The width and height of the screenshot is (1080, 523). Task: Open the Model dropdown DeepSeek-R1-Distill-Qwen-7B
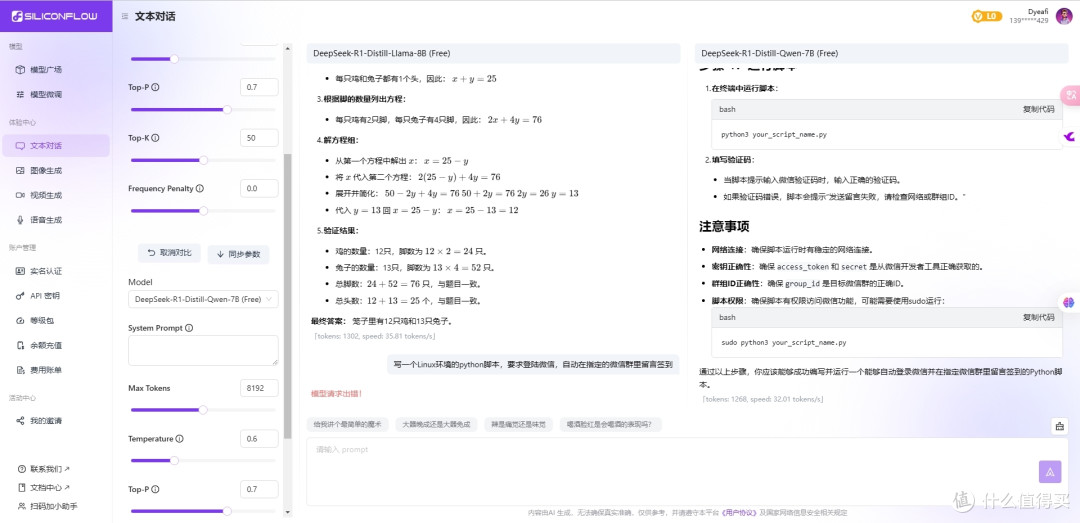pyautogui.click(x=203, y=299)
